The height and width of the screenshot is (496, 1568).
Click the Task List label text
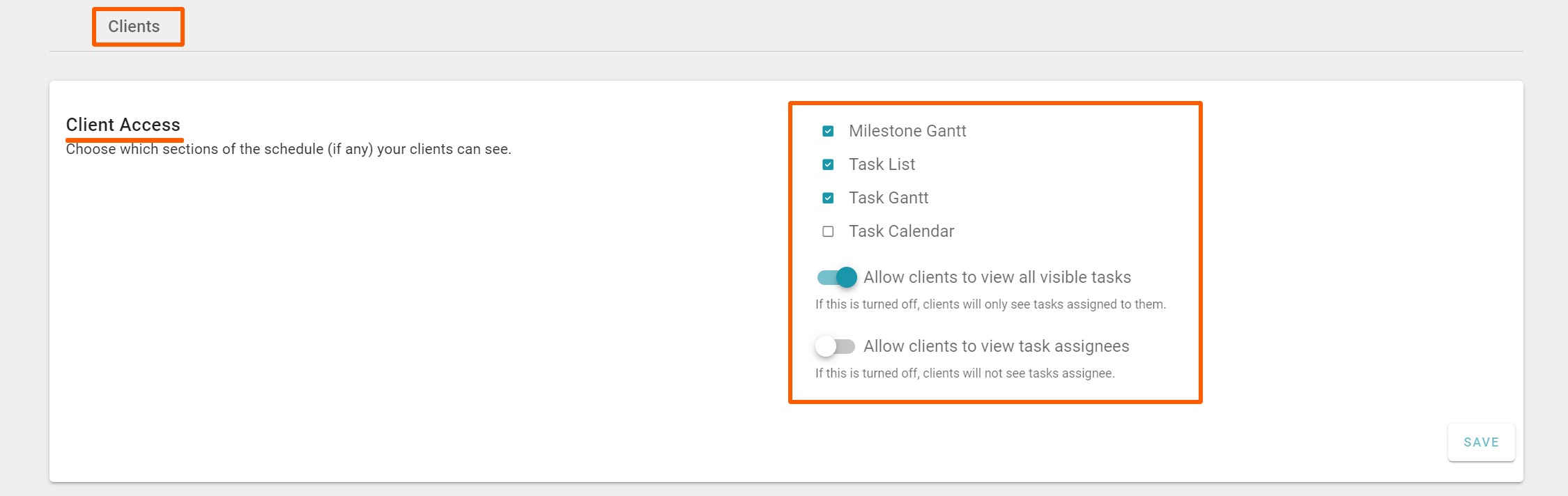[x=882, y=164]
